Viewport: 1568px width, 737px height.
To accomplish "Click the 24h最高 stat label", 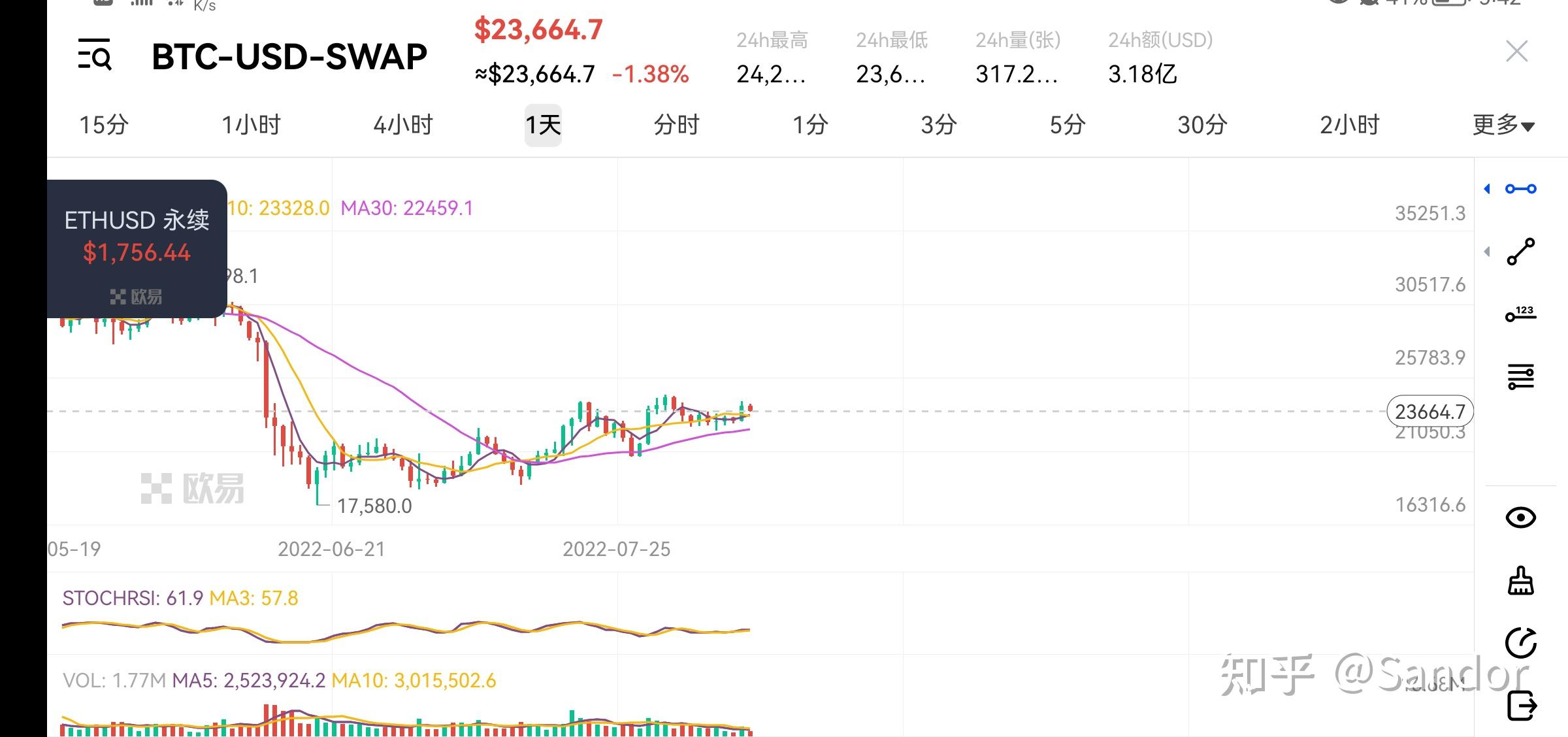I will tap(772, 41).
